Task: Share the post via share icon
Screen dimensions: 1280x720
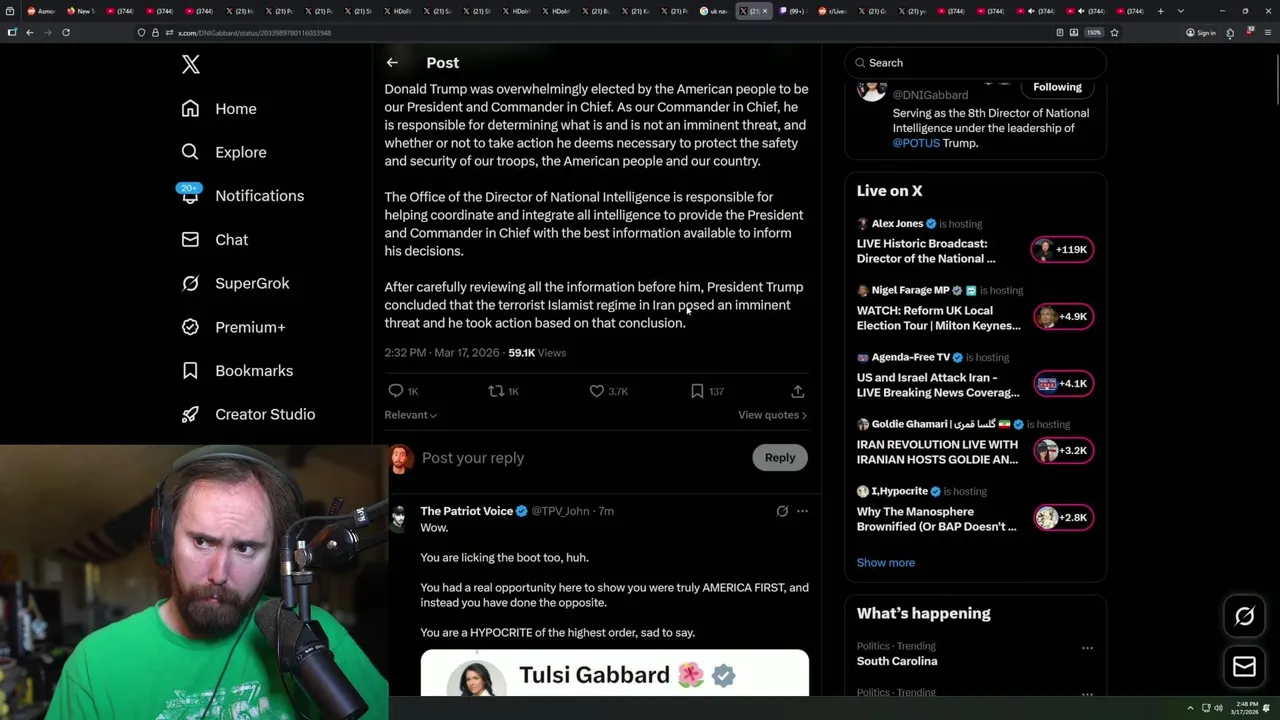Action: point(797,391)
